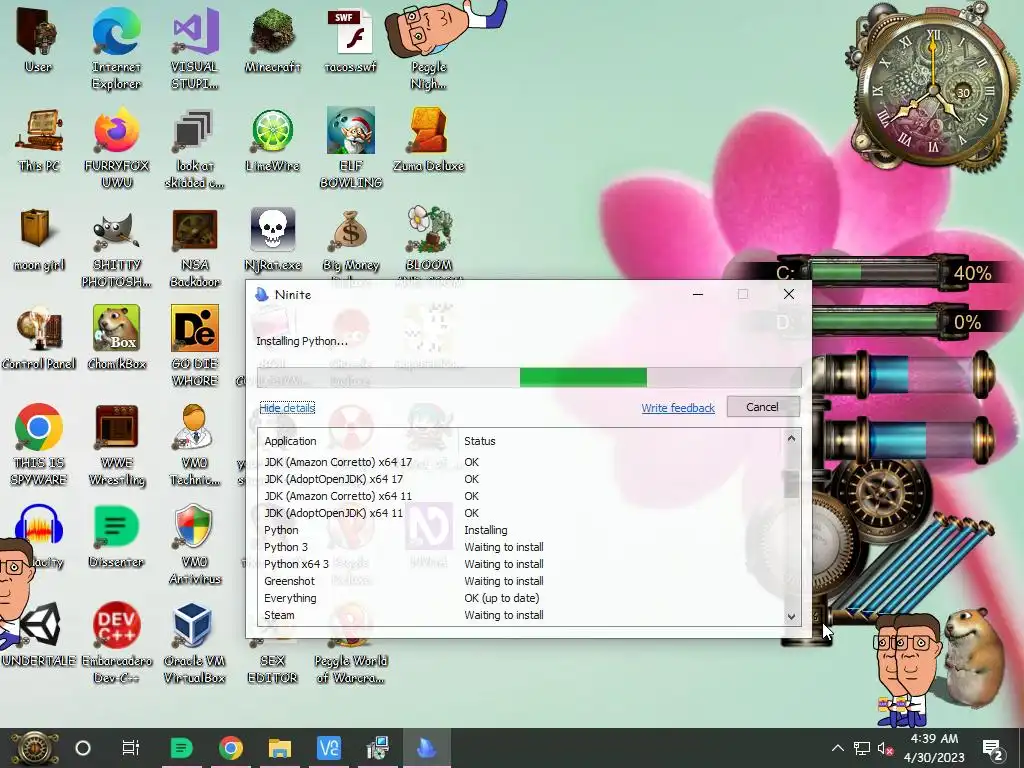Select the VISUAL STUPI... desktop icon
Image resolution: width=1024 pixels, height=768 pixels.
coord(195,48)
